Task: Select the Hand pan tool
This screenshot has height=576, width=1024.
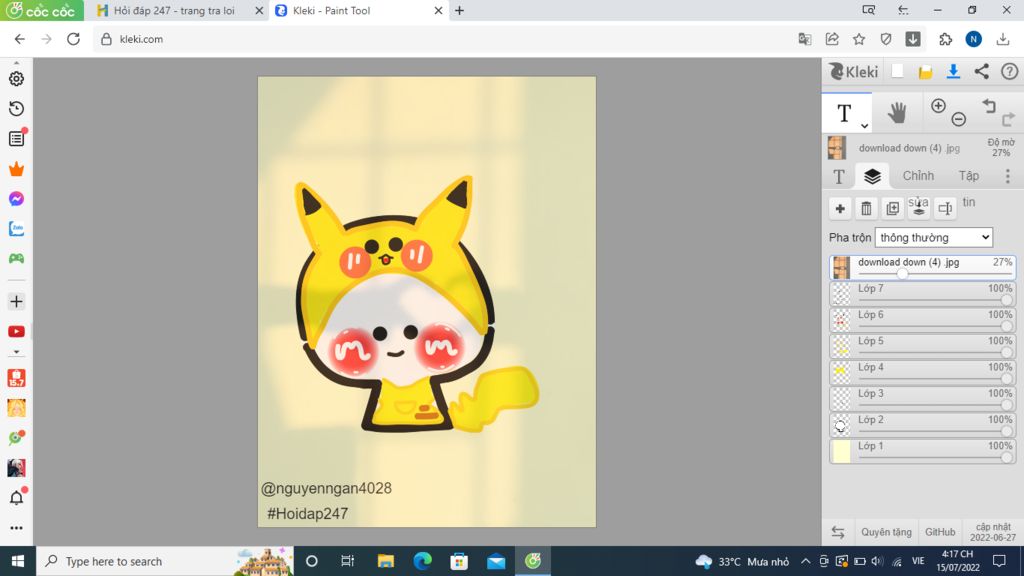Action: pyautogui.click(x=897, y=113)
